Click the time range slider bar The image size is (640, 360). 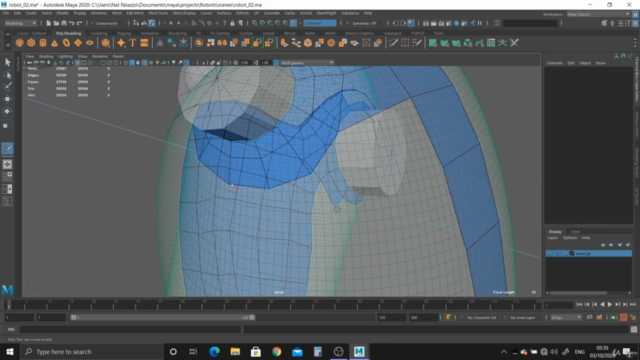tap(163, 317)
